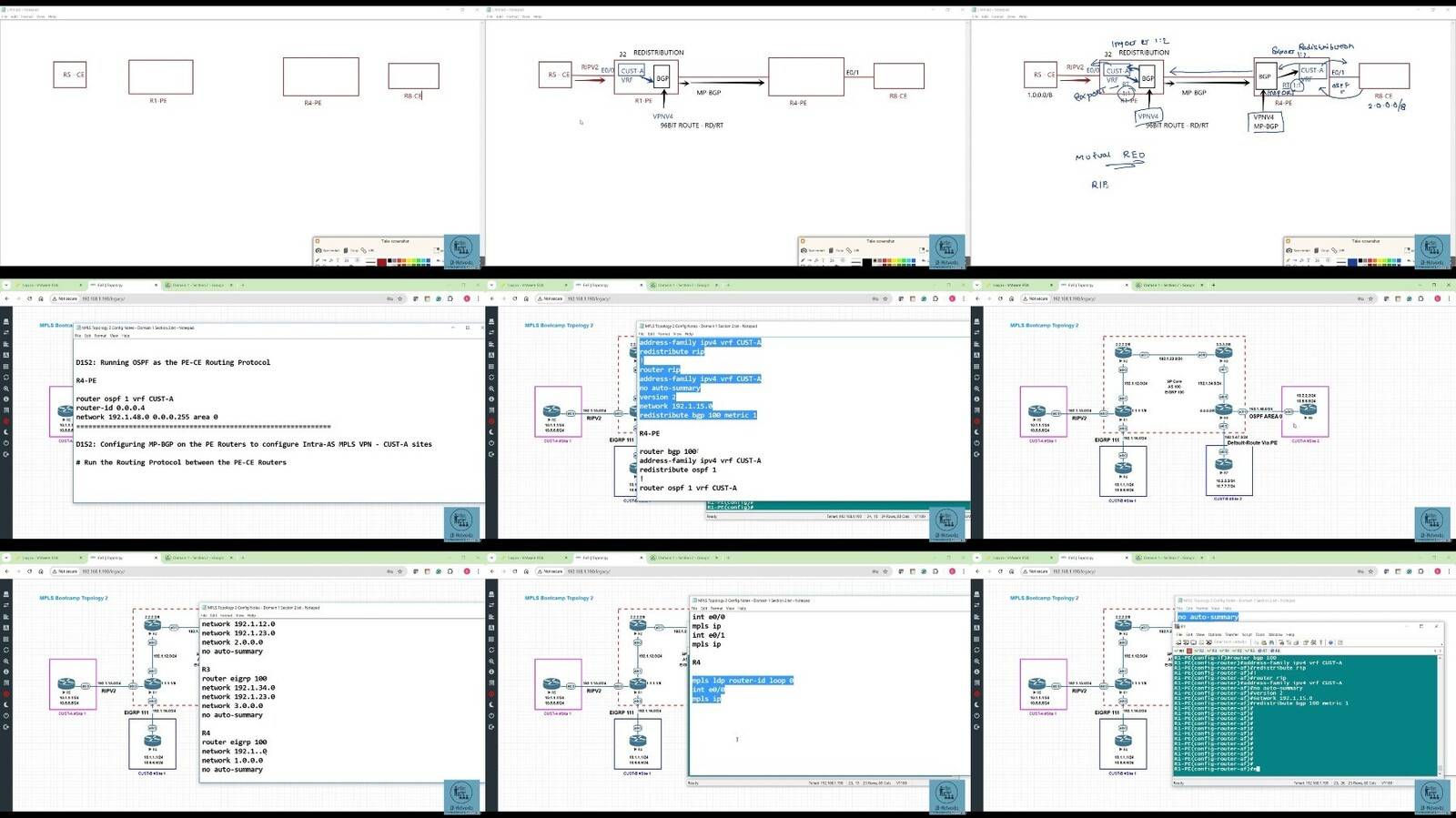Click handwritten 'RIP.' text in Mutual RED drawing
1456x818 pixels.
click(1100, 185)
